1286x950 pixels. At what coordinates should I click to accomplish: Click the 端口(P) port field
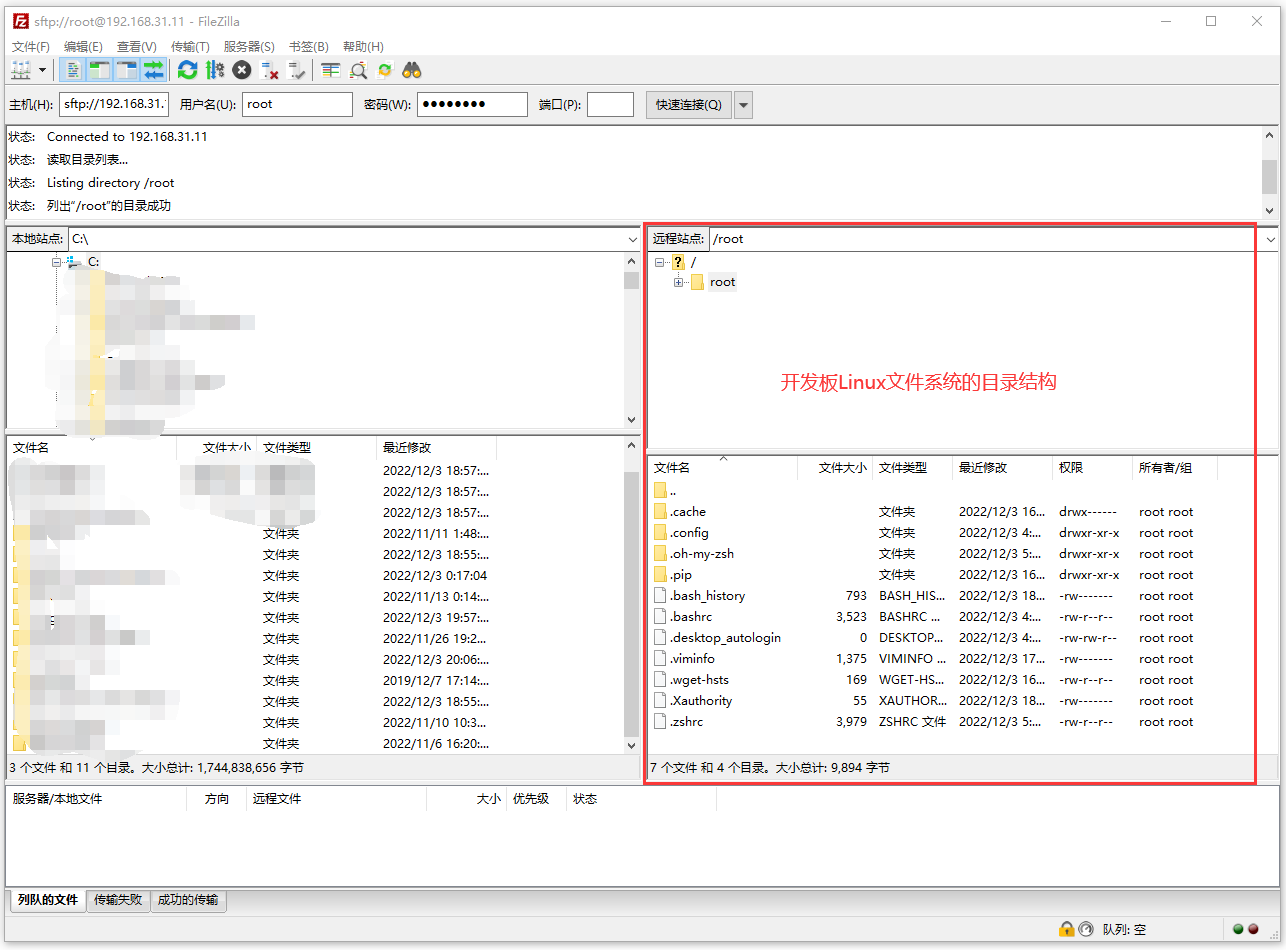[x=610, y=104]
